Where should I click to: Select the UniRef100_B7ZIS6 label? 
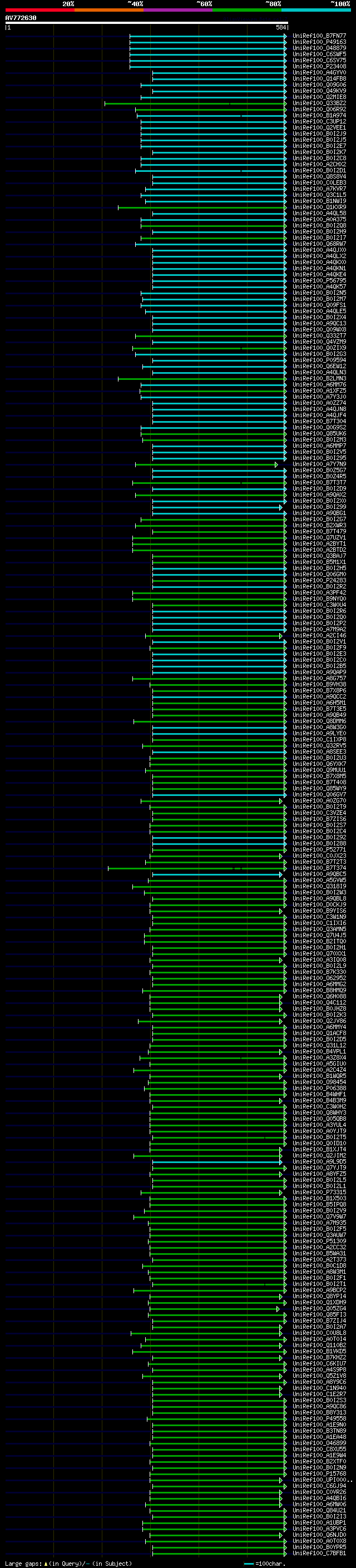point(319,819)
